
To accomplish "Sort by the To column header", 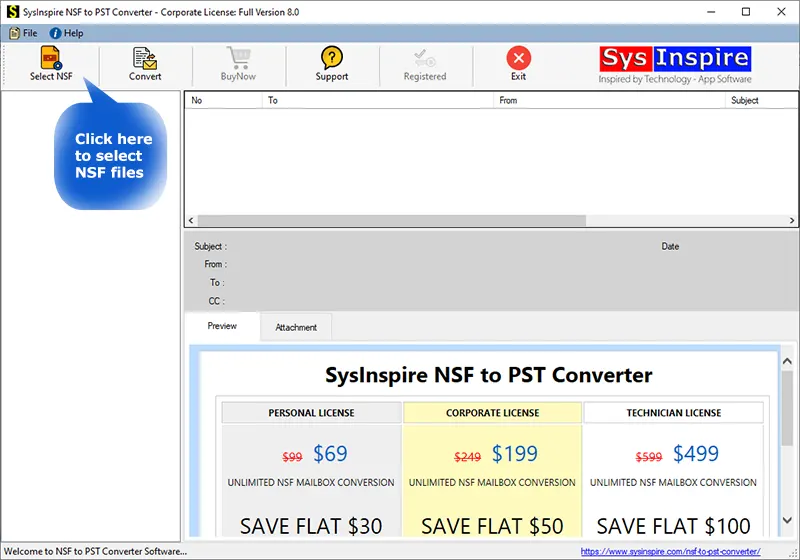I will point(378,100).
